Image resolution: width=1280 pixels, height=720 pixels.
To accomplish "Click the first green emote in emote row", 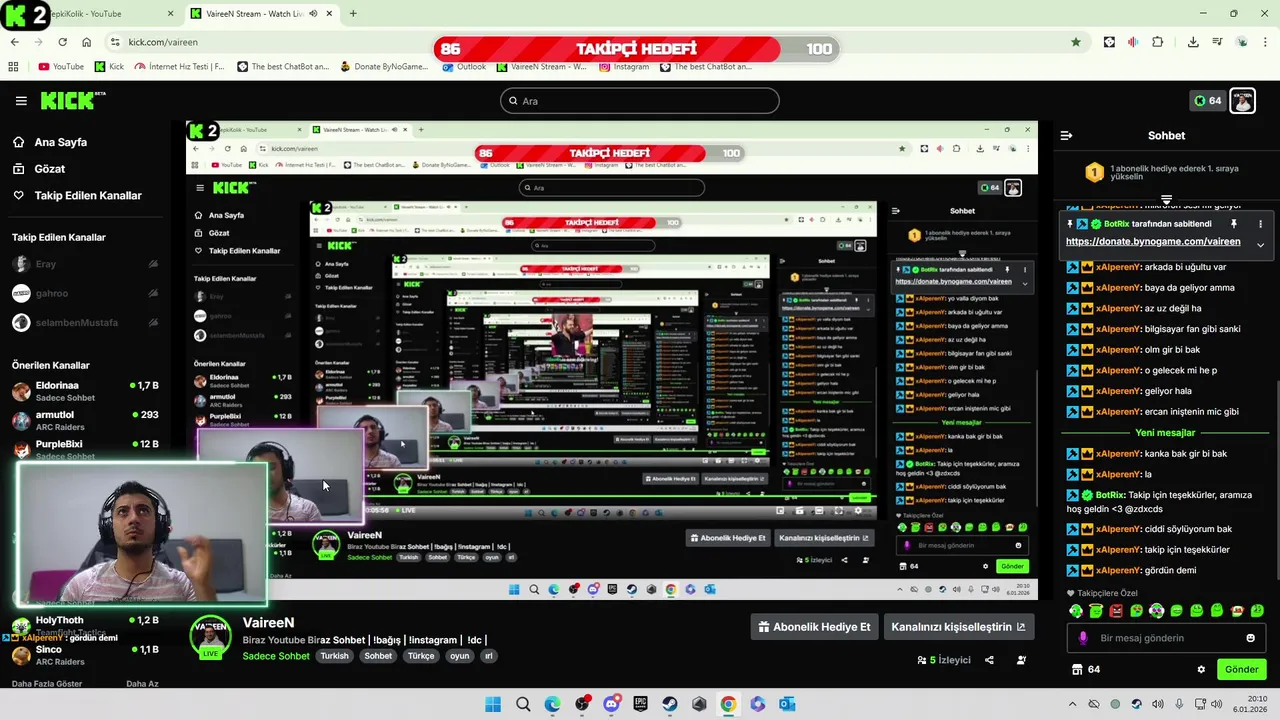I will (x=1076, y=611).
